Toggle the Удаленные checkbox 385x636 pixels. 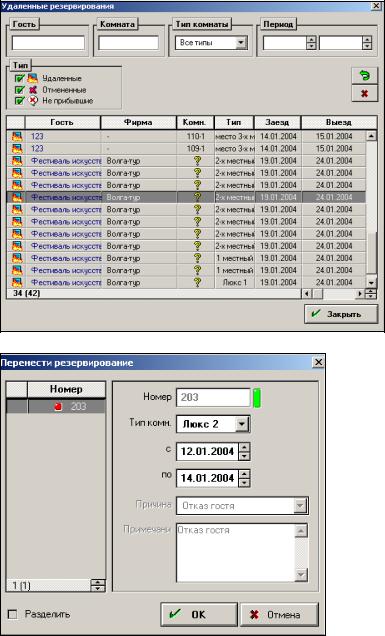coord(19,78)
